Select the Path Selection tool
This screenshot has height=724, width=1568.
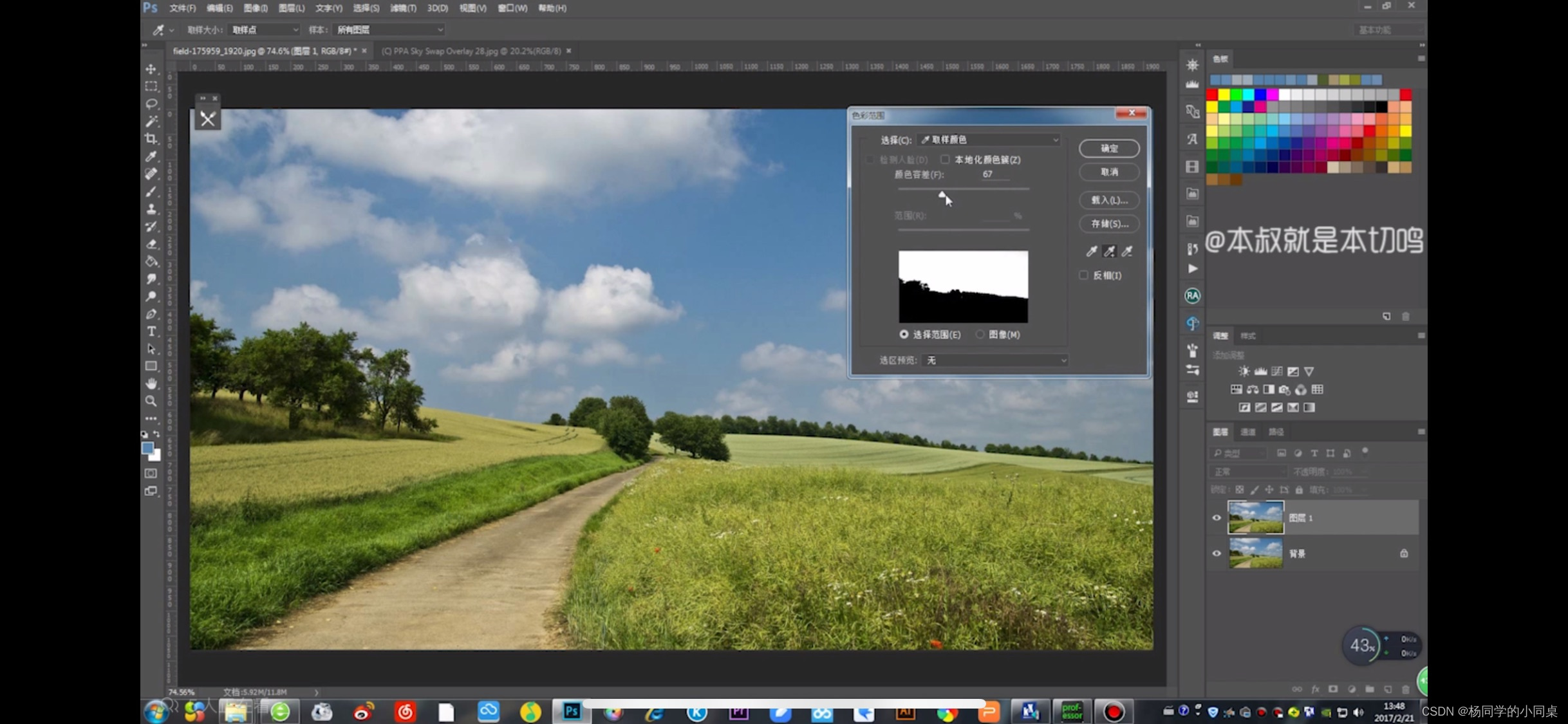[151, 349]
